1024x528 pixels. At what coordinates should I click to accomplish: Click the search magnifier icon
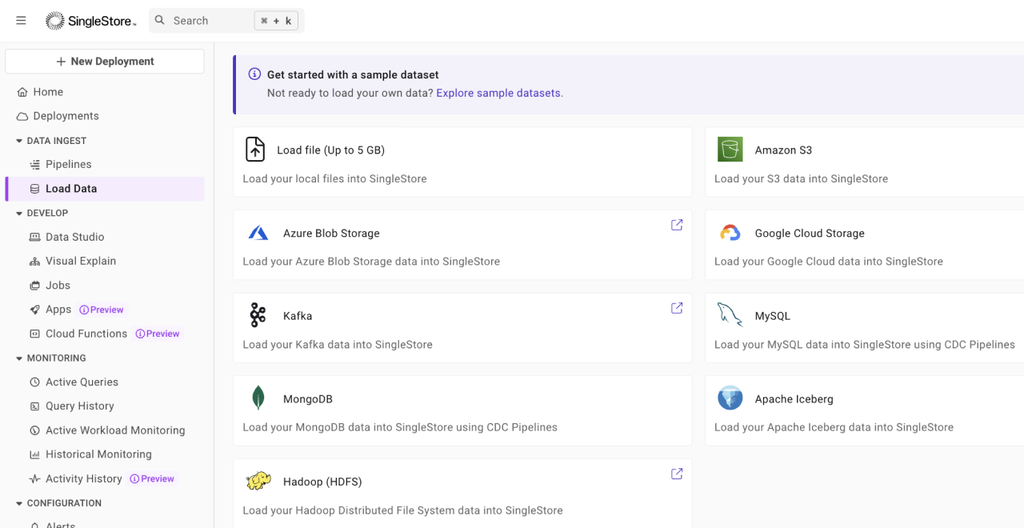click(160, 20)
